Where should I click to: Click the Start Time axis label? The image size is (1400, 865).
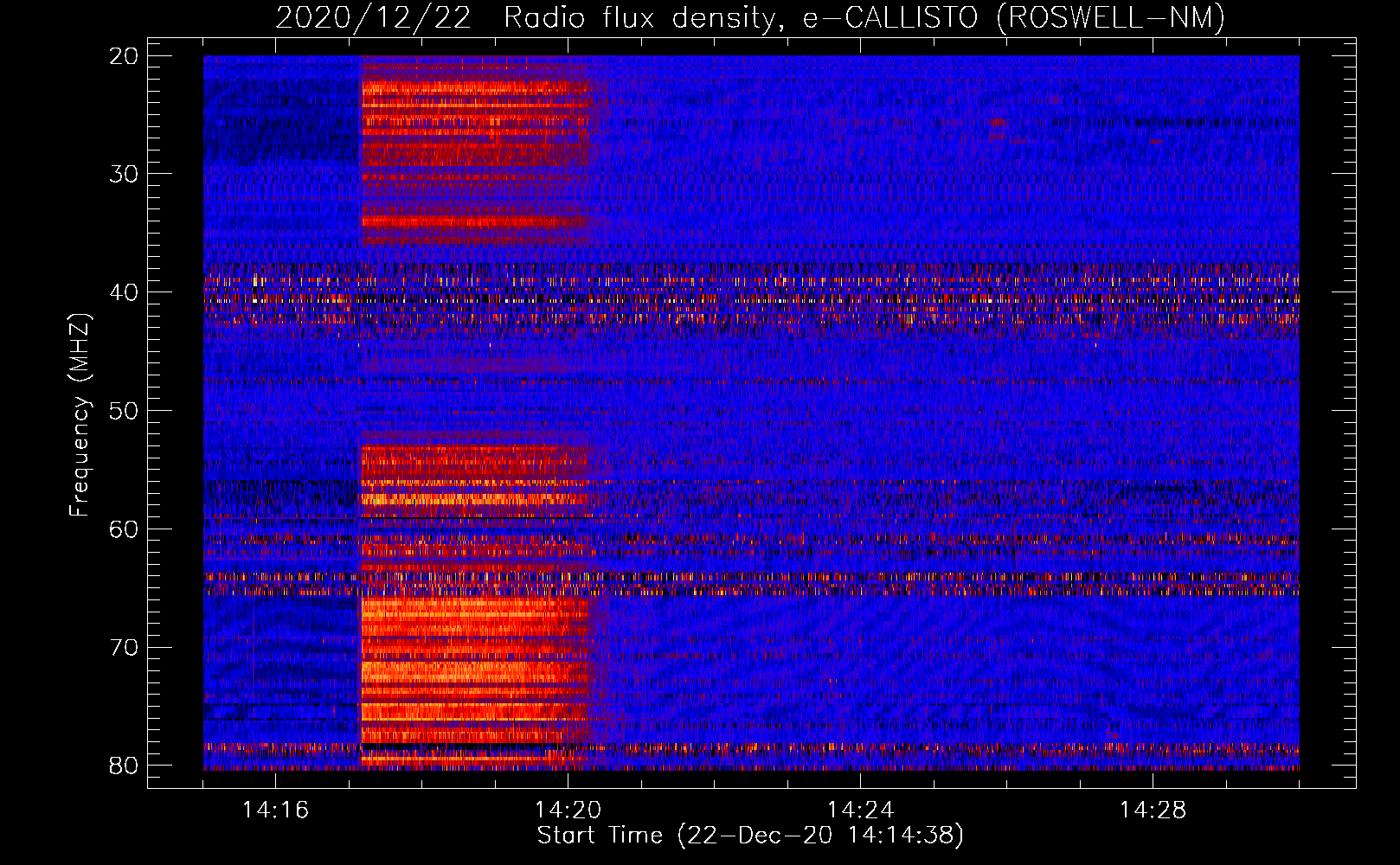(750, 836)
